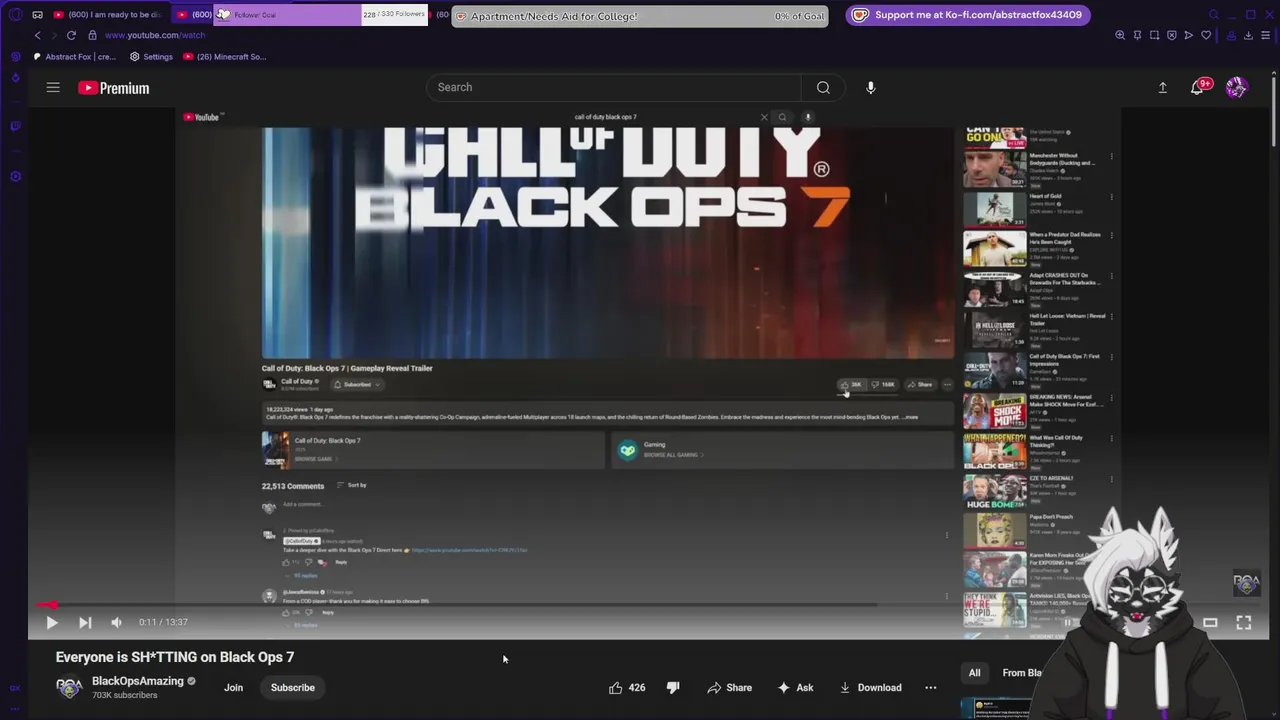Open the purple account avatar menu
The image size is (1280, 720).
(1236, 88)
